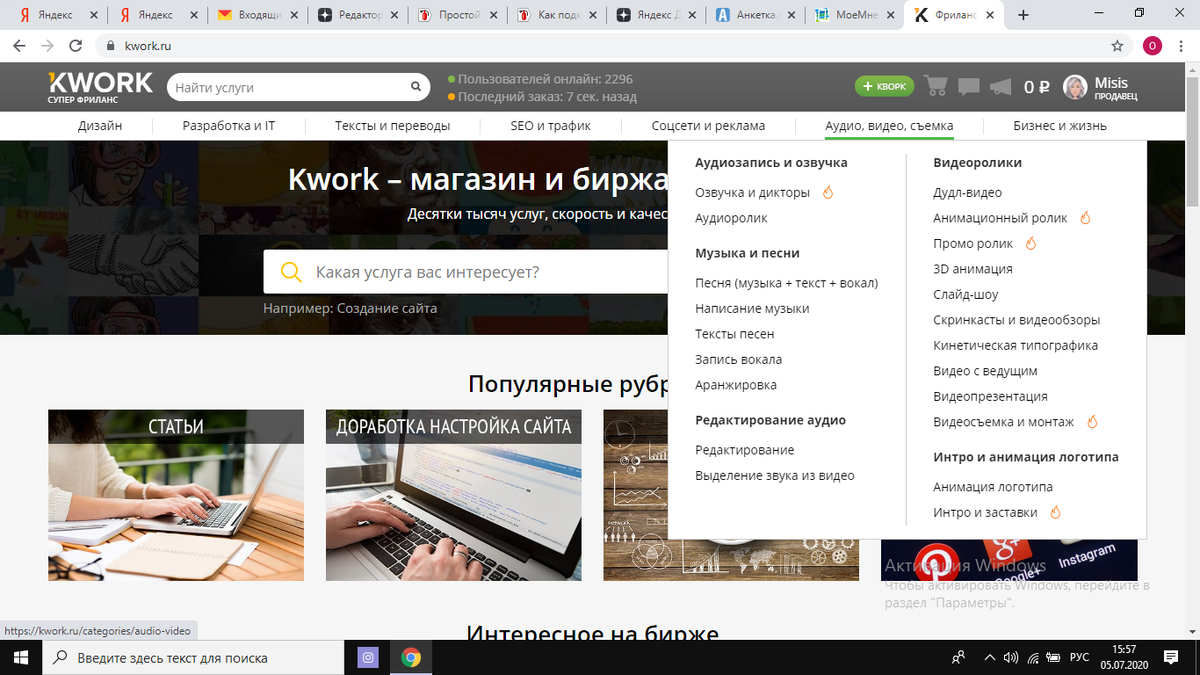Select Тексты песен
Image resolution: width=1200 pixels, height=675 pixels.
point(734,334)
